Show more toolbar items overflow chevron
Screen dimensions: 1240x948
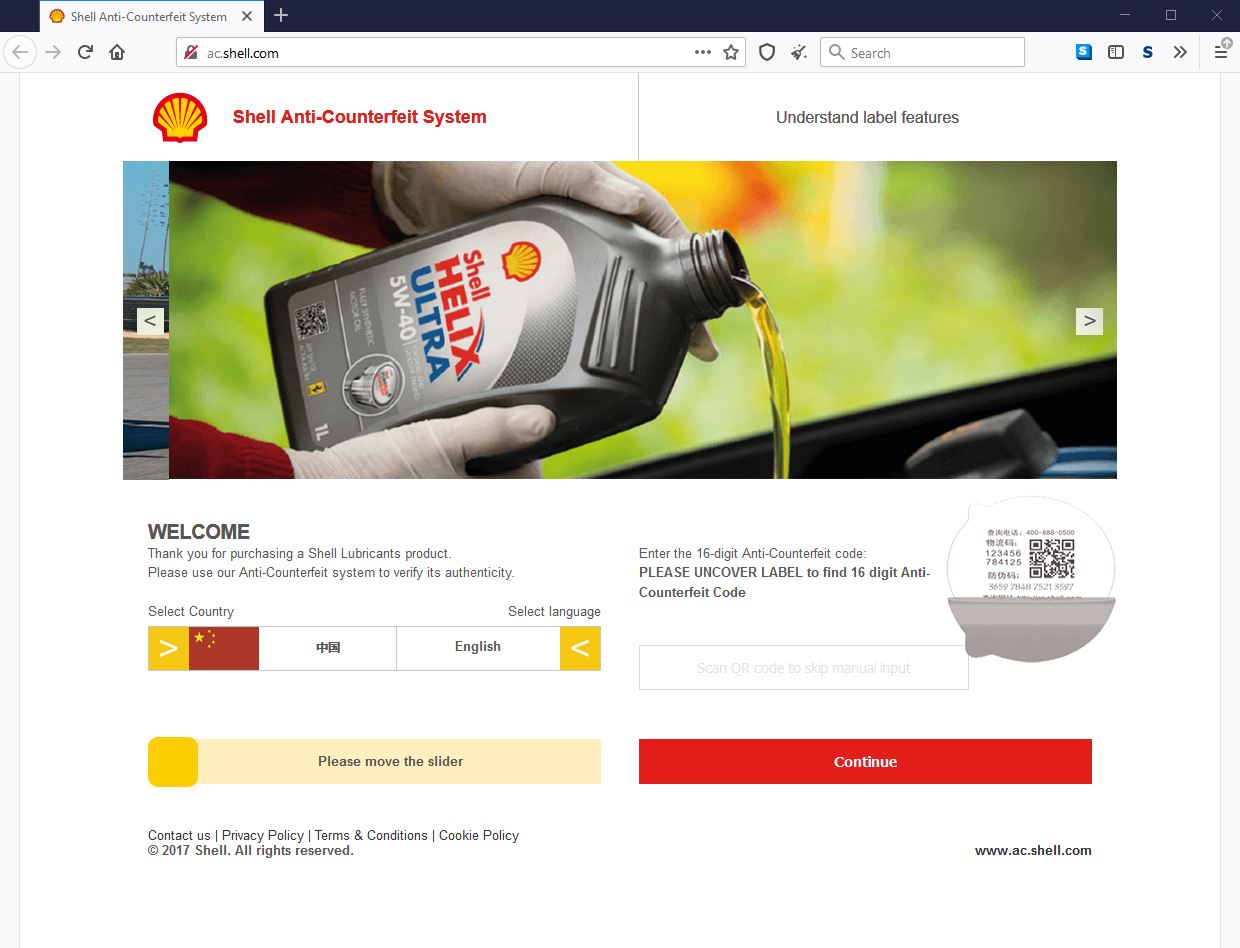click(x=1180, y=52)
